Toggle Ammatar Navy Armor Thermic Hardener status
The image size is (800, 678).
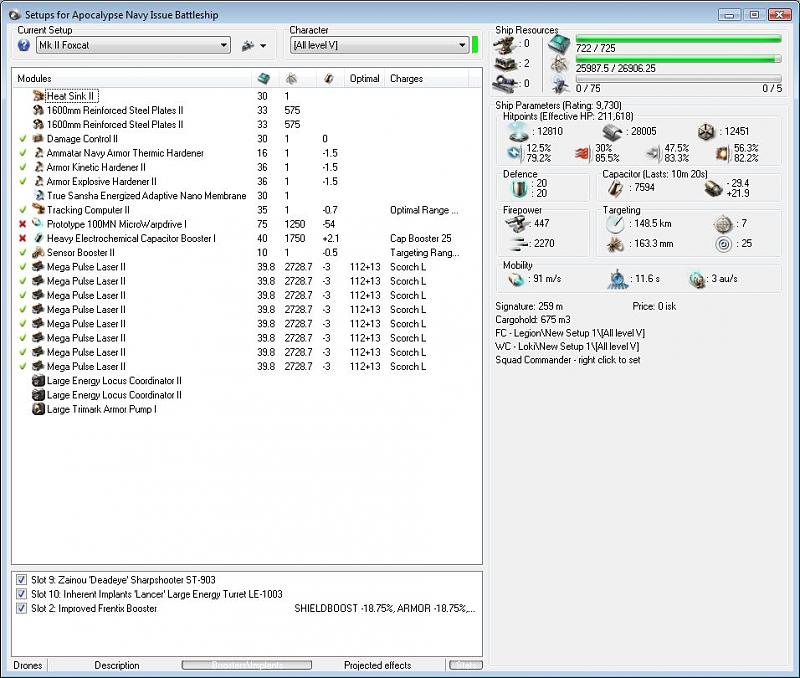click(22, 153)
